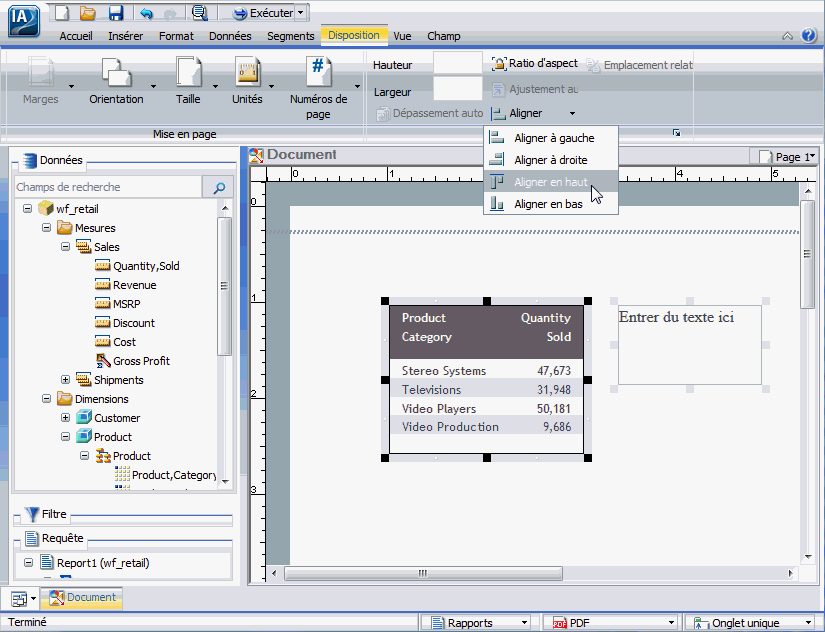
Task: Click the IA application menu button
Action: 24,21
